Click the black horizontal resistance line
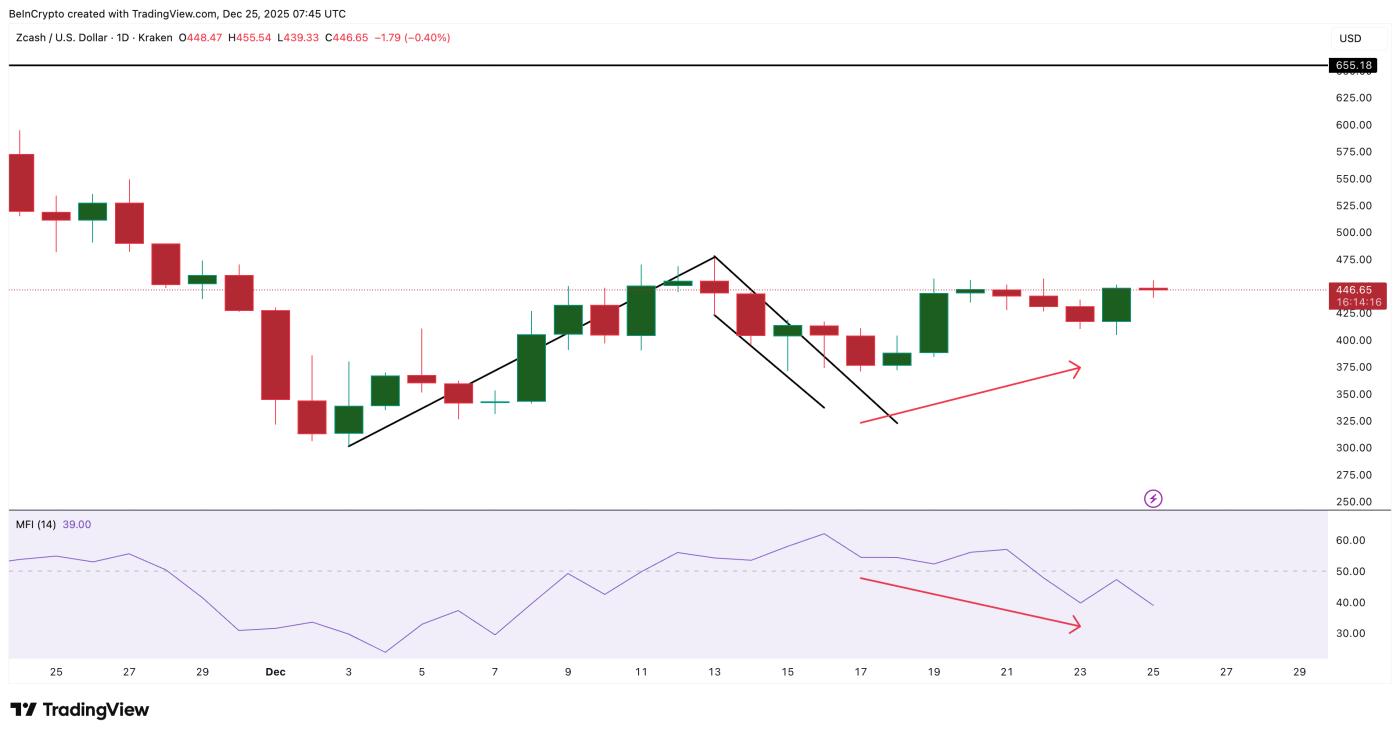This screenshot has height=736, width=1400. point(668,65)
